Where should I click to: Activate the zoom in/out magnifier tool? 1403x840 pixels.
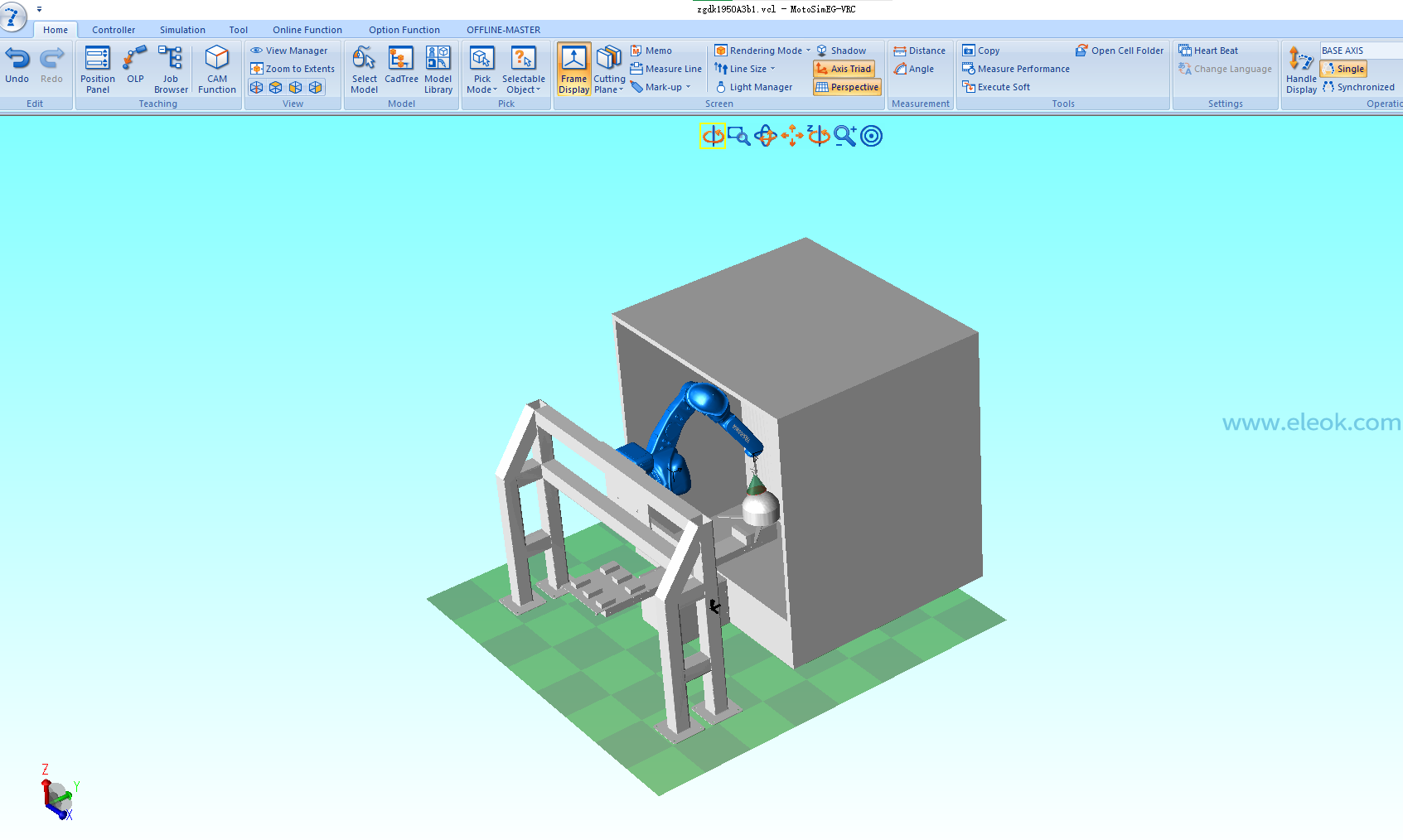click(845, 136)
